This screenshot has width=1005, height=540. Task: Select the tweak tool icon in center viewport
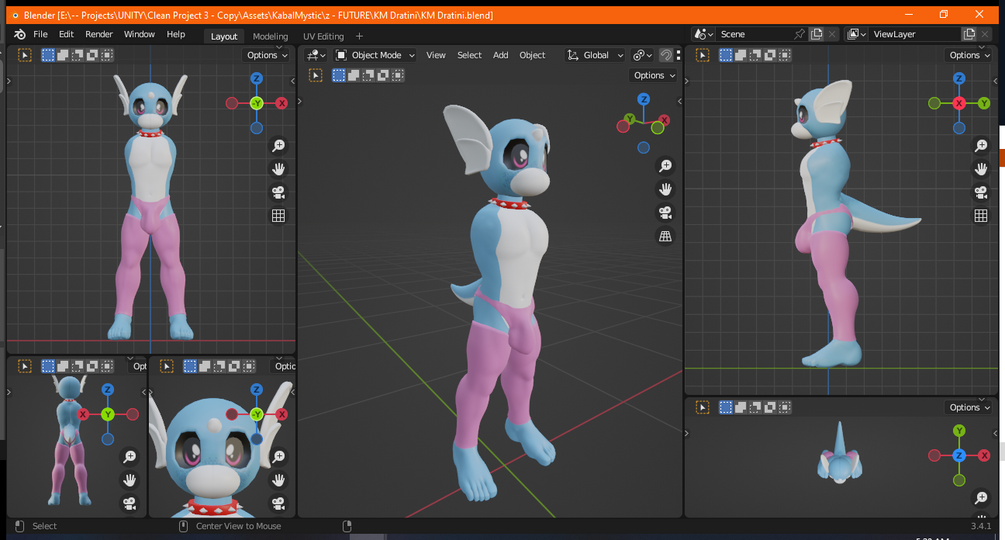pos(315,76)
